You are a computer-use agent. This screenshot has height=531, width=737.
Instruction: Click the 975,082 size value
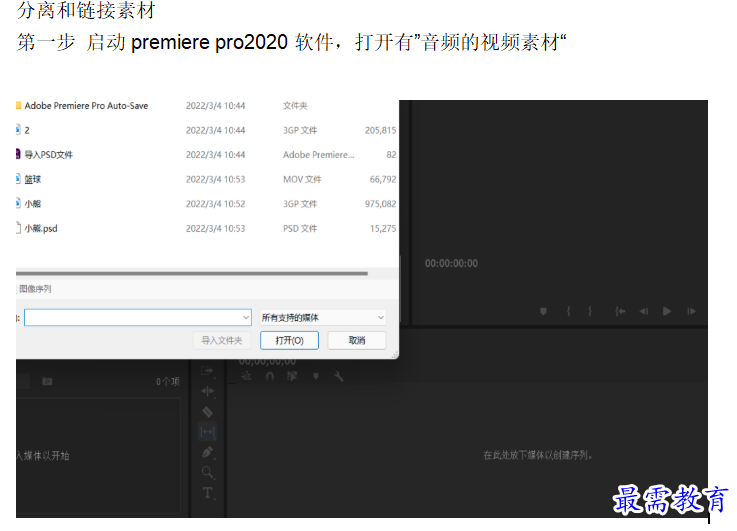point(380,203)
